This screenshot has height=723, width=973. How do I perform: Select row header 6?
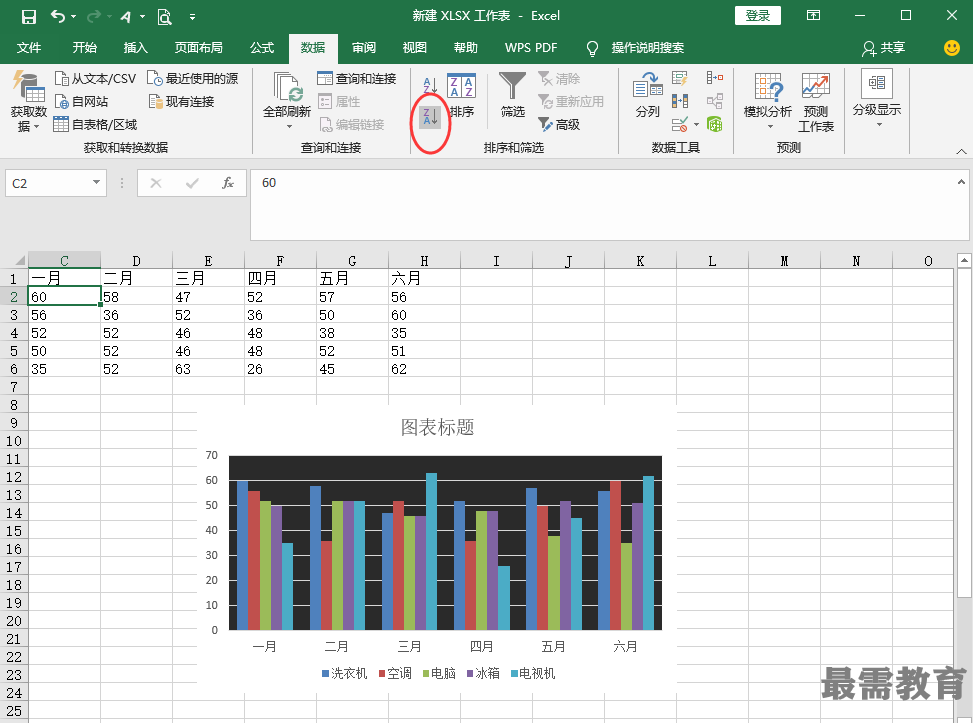click(14, 369)
